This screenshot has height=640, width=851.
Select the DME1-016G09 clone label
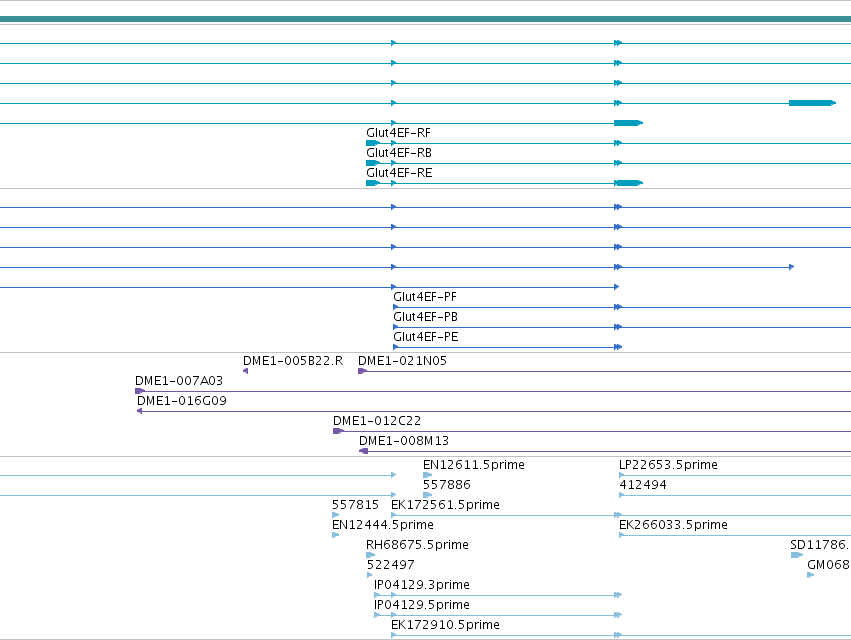(x=182, y=401)
